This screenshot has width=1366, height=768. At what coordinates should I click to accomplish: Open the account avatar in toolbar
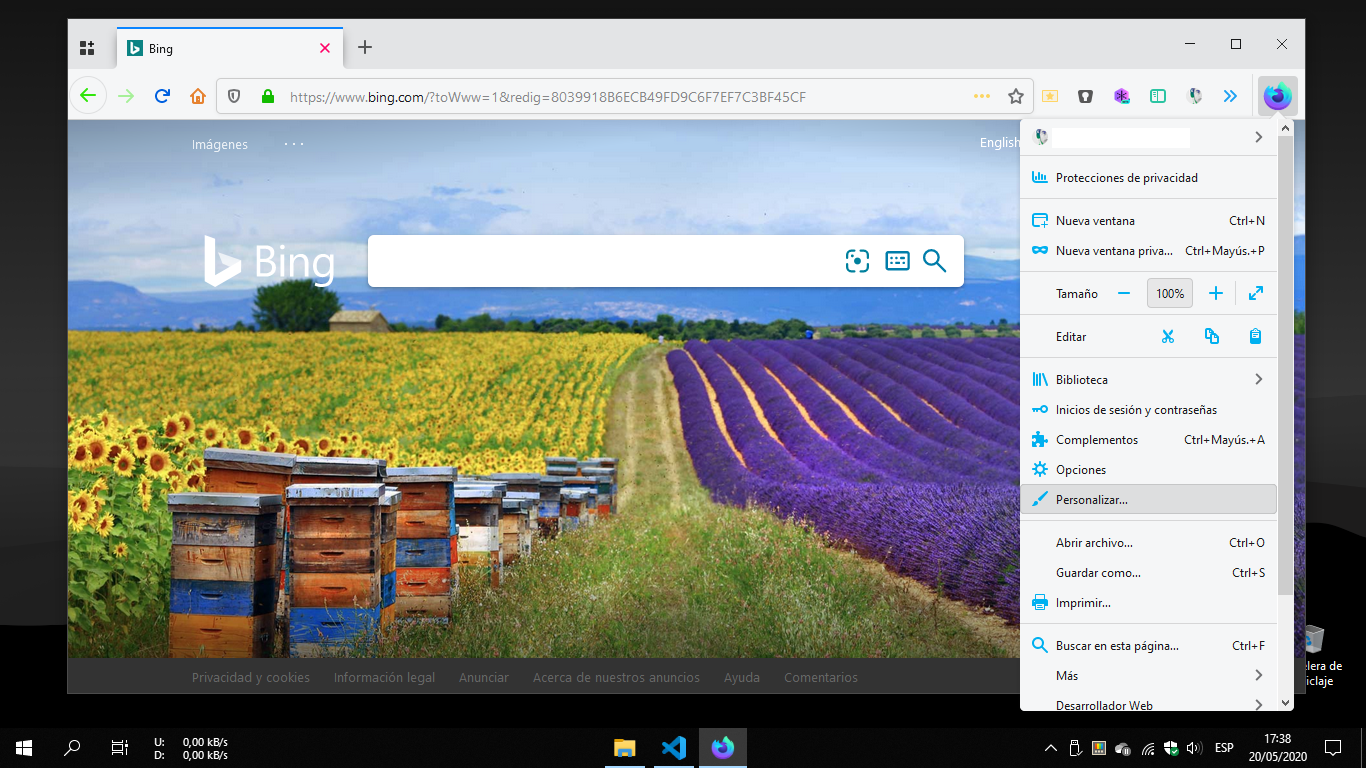[1194, 96]
